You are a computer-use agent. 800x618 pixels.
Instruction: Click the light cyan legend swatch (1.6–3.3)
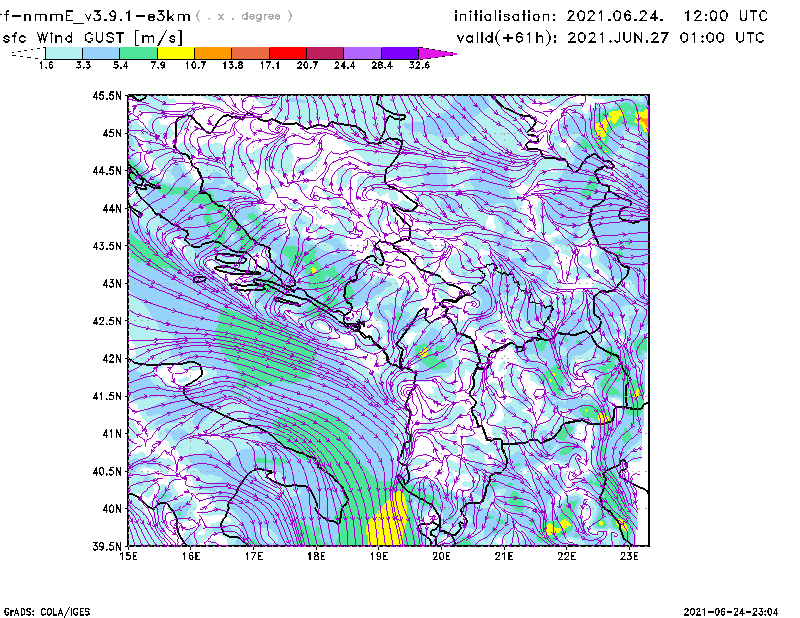point(64,53)
